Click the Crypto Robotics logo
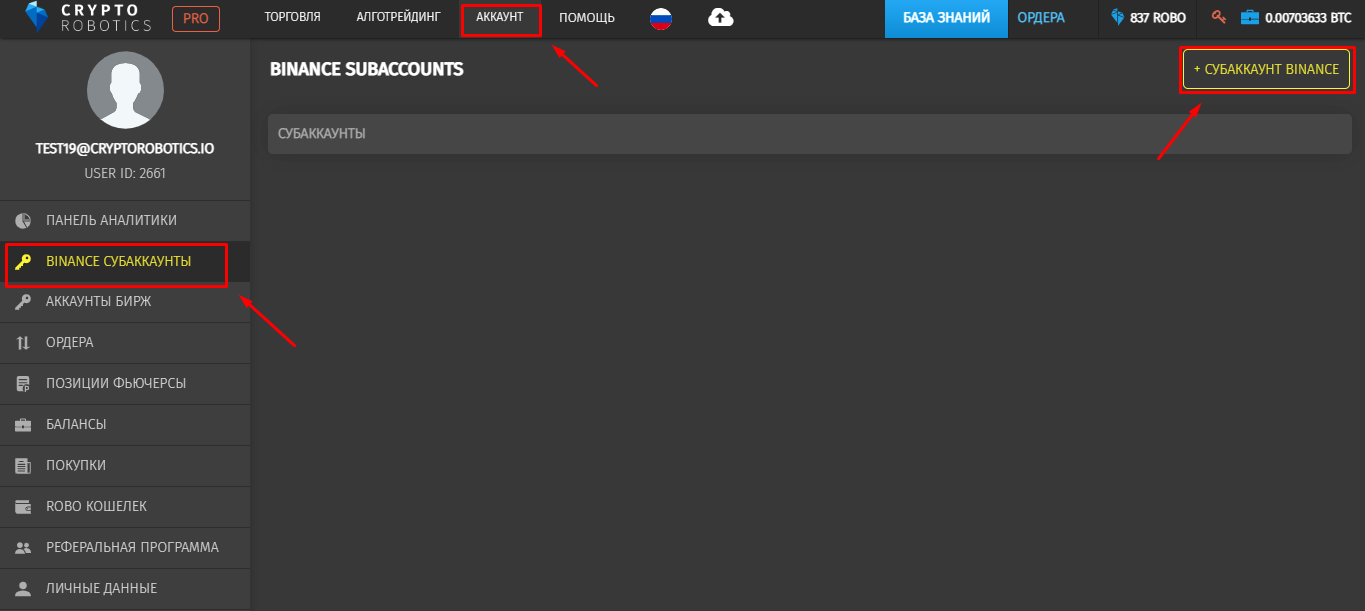The image size is (1365, 611). (x=88, y=17)
